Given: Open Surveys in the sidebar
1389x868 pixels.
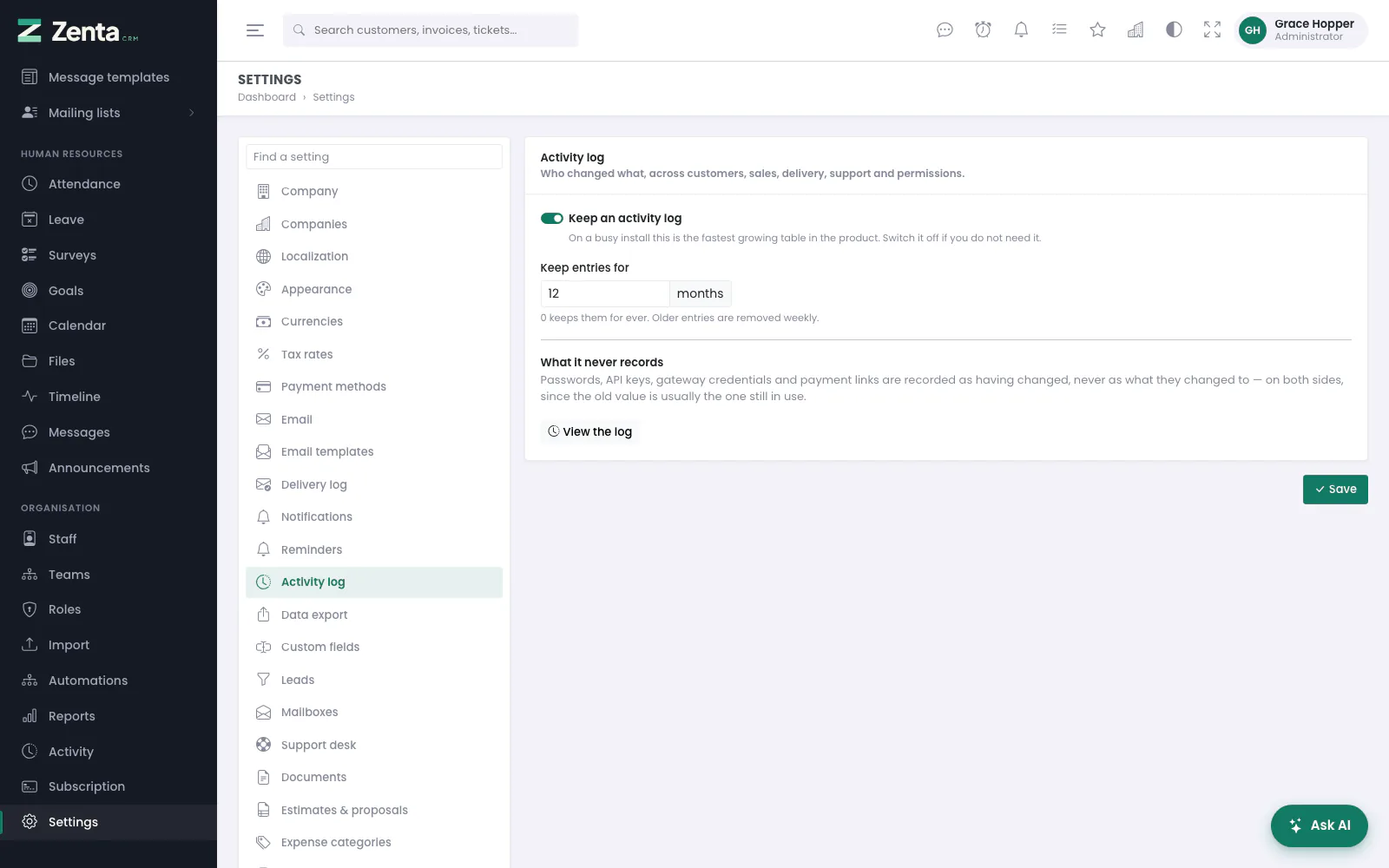Looking at the screenshot, I should coord(109,255).
